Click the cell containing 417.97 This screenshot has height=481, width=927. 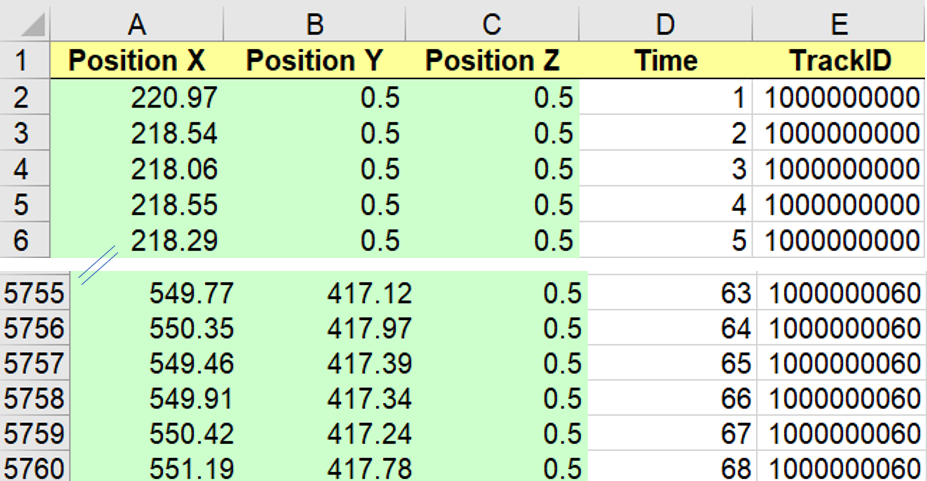click(330, 328)
